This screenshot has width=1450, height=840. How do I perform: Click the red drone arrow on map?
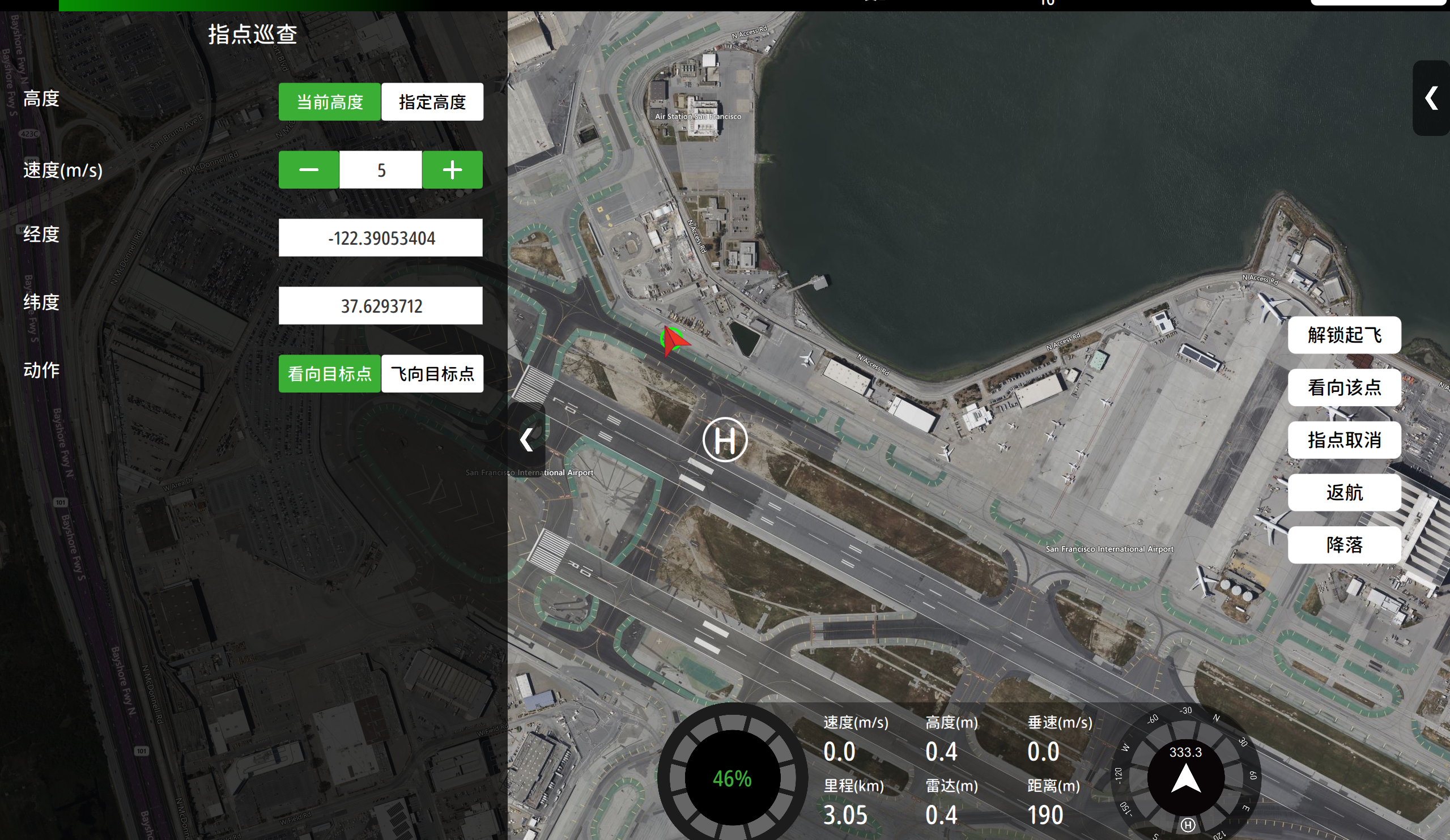coord(673,340)
